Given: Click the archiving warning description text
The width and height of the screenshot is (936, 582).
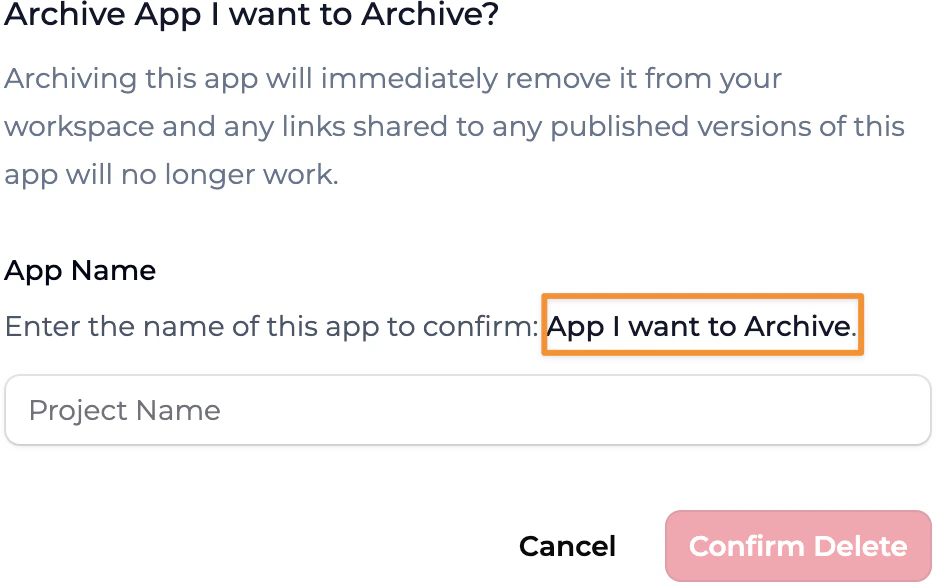Looking at the screenshot, I should (x=455, y=126).
